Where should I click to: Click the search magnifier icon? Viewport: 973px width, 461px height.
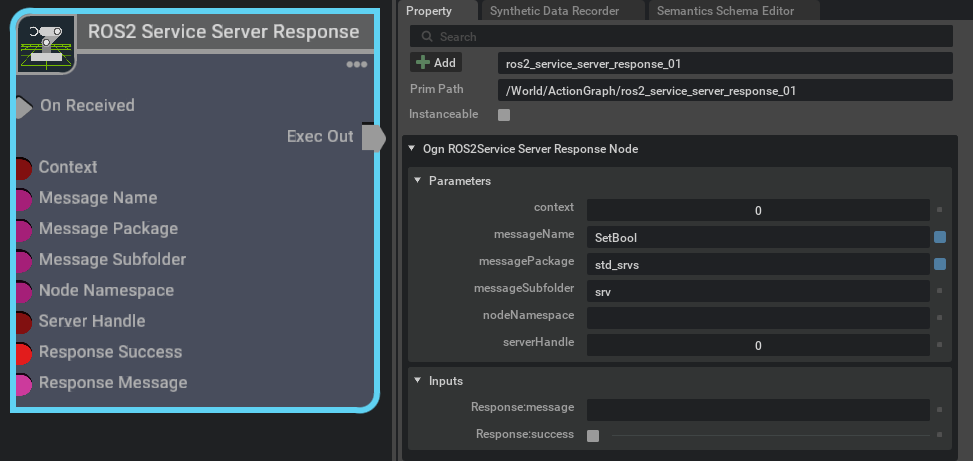tap(428, 37)
